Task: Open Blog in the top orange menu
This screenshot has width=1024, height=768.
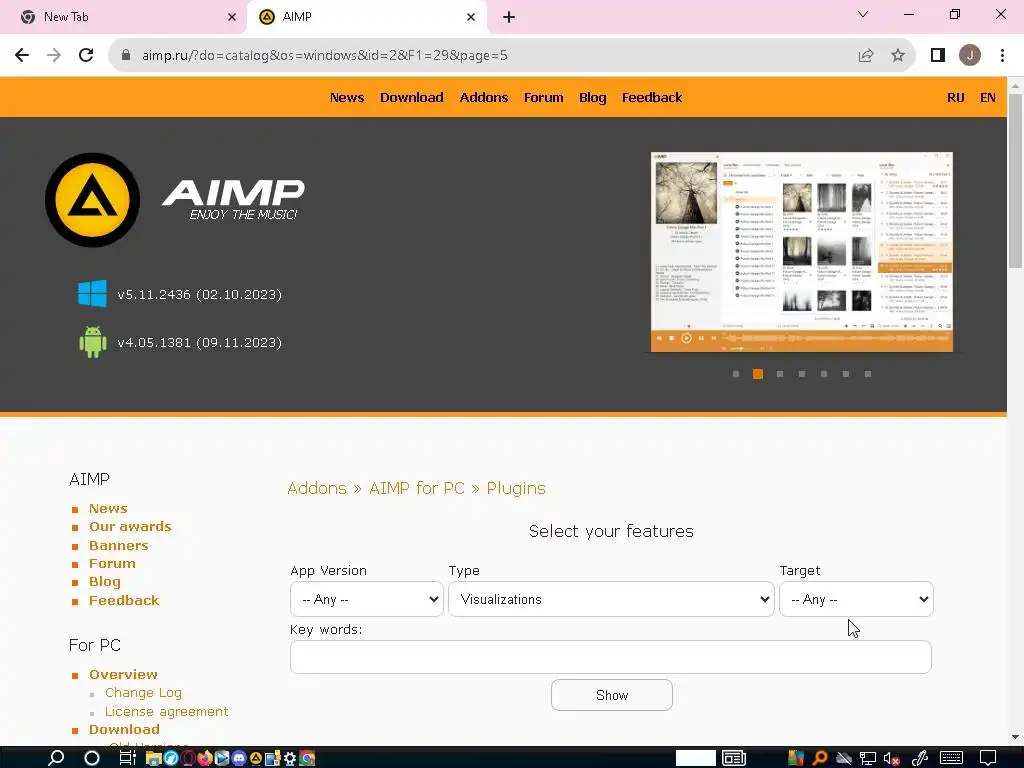Action: [x=592, y=97]
